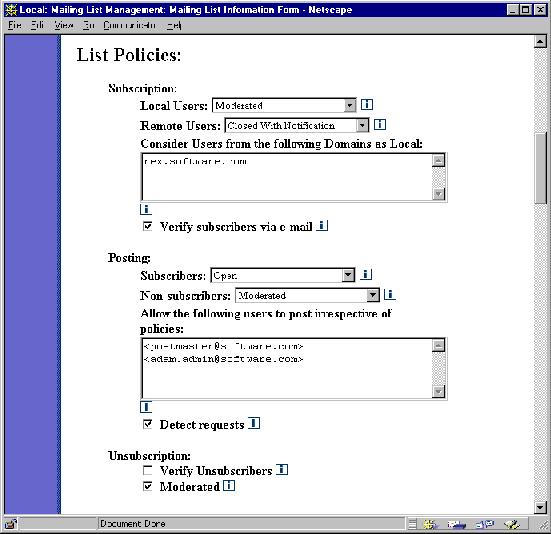Open info icon beside Remote Users dropdown
Viewport: 551px width, 534px height.
click(x=380, y=125)
